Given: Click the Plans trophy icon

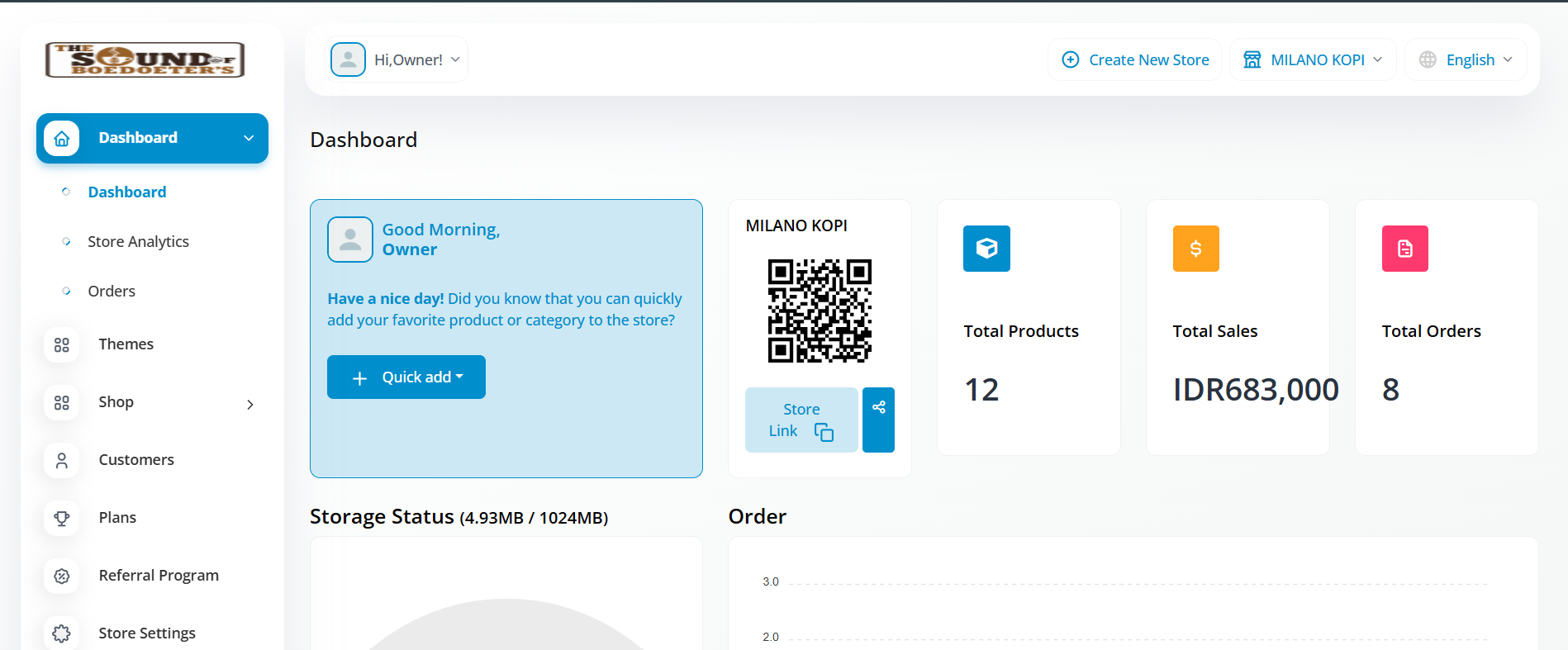Looking at the screenshot, I should pos(62,518).
